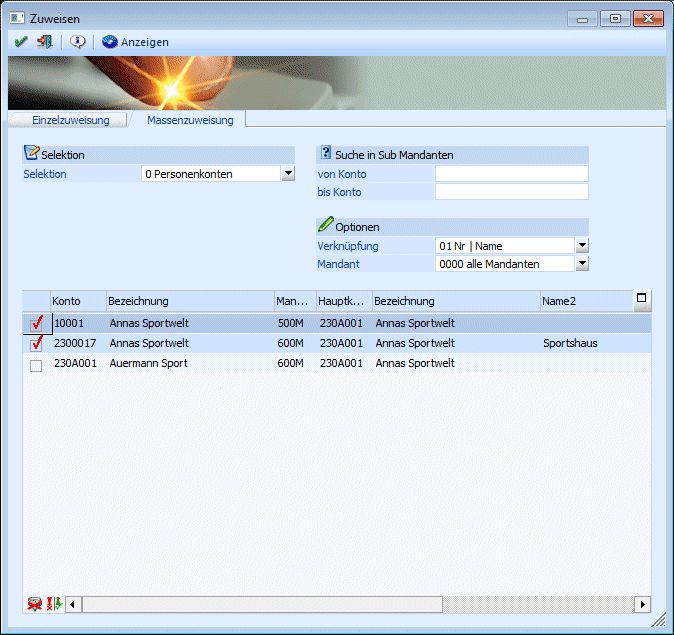Image resolution: width=674 pixels, height=635 pixels.
Task: Click the exit door icon in toolbar
Action: (x=44, y=42)
